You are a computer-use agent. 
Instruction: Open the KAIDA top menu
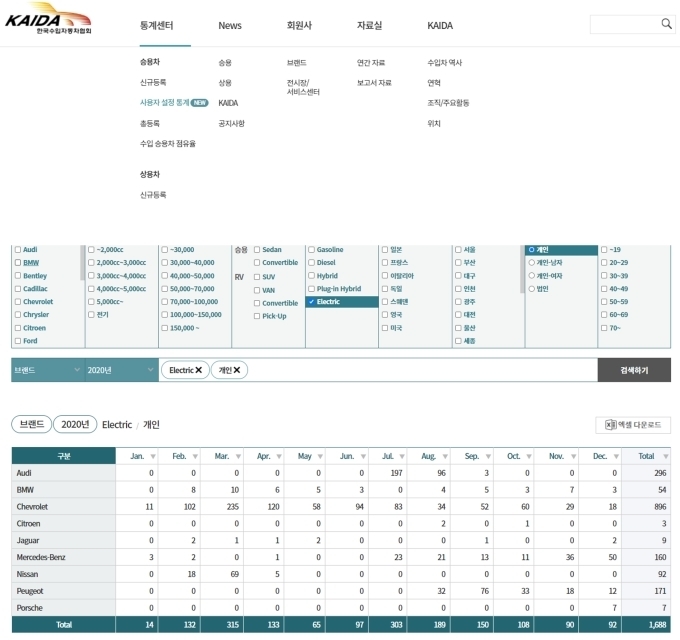(x=440, y=26)
